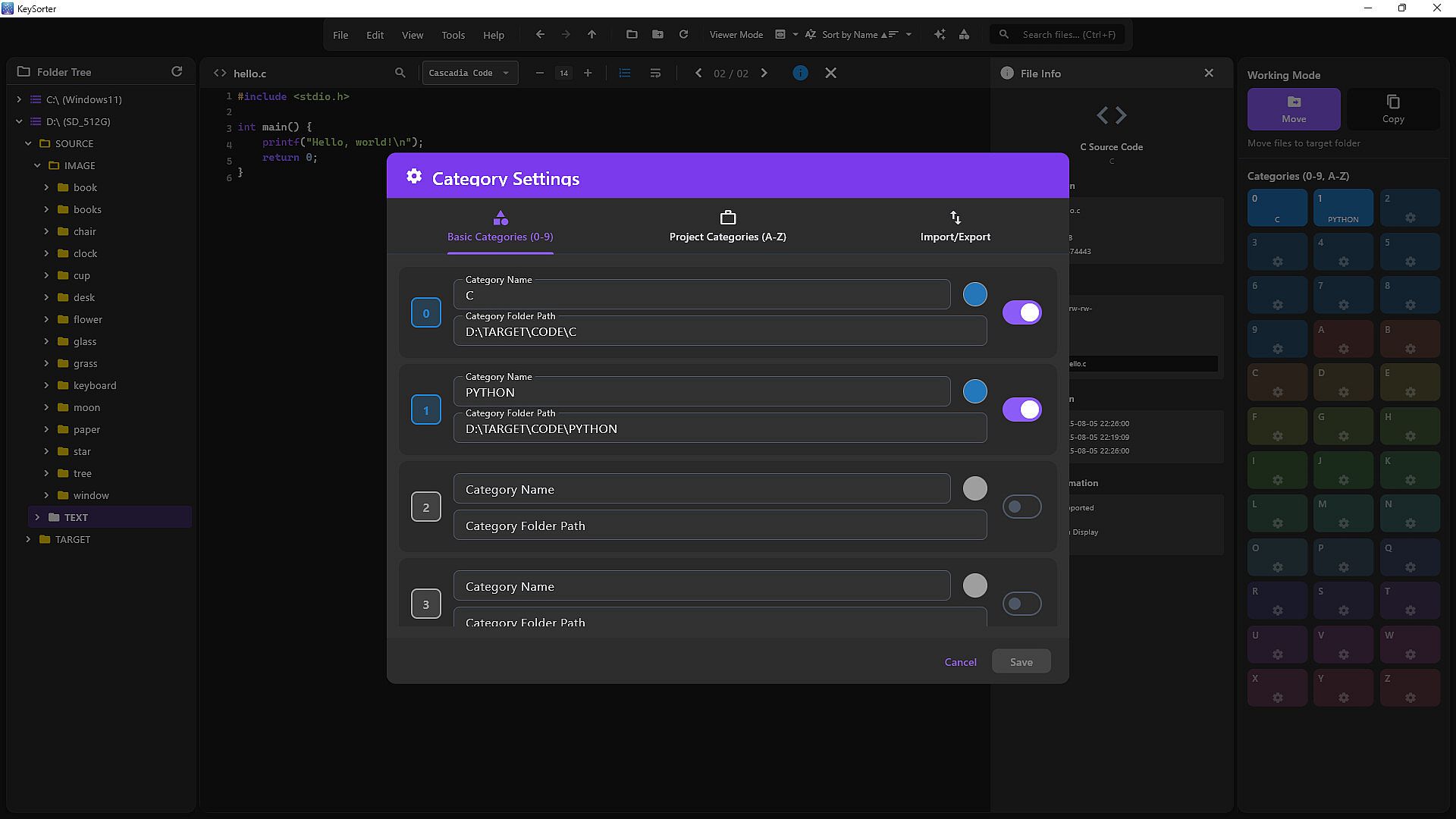1456x819 pixels.
Task: Click the blue file info icon
Action: (x=800, y=73)
